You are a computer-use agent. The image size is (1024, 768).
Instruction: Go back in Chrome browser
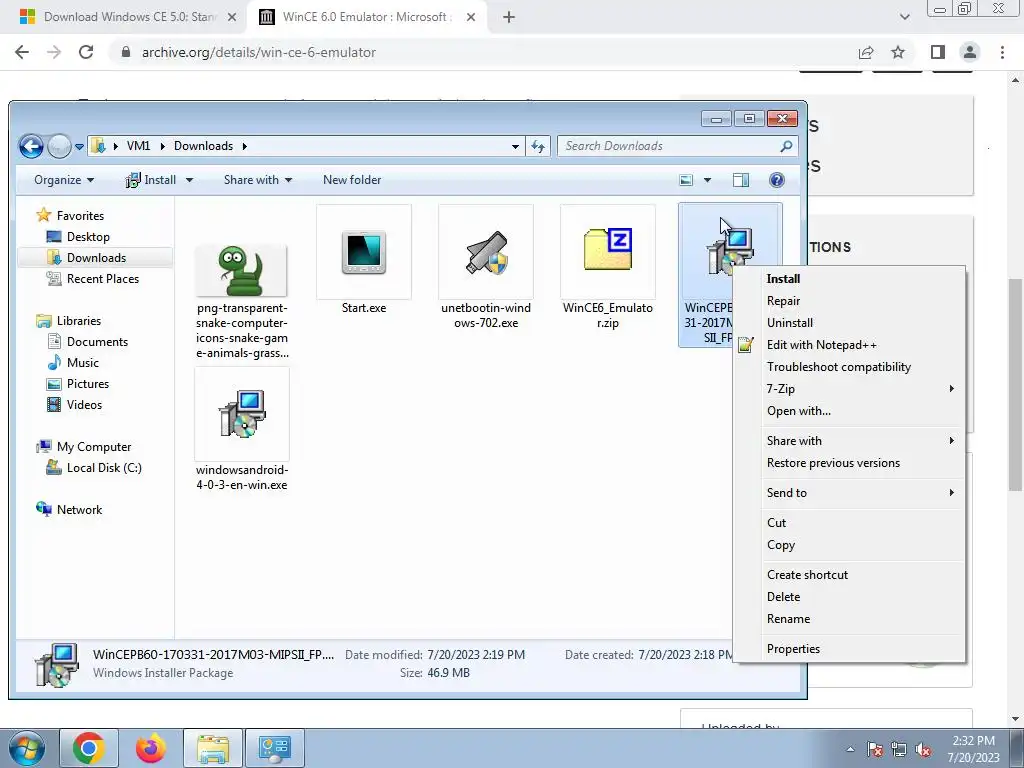click(x=22, y=52)
